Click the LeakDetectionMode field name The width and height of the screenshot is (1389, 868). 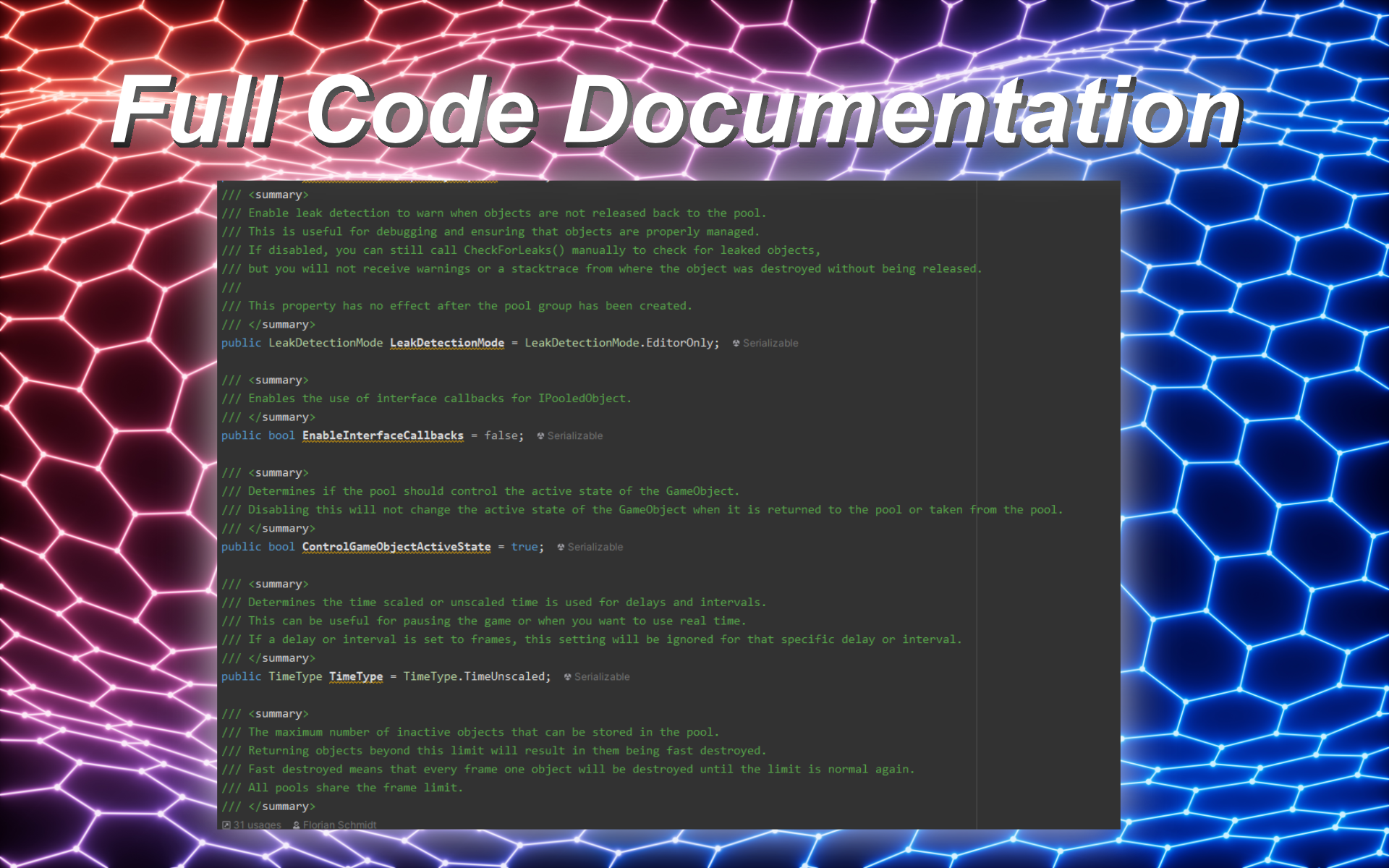point(446,343)
